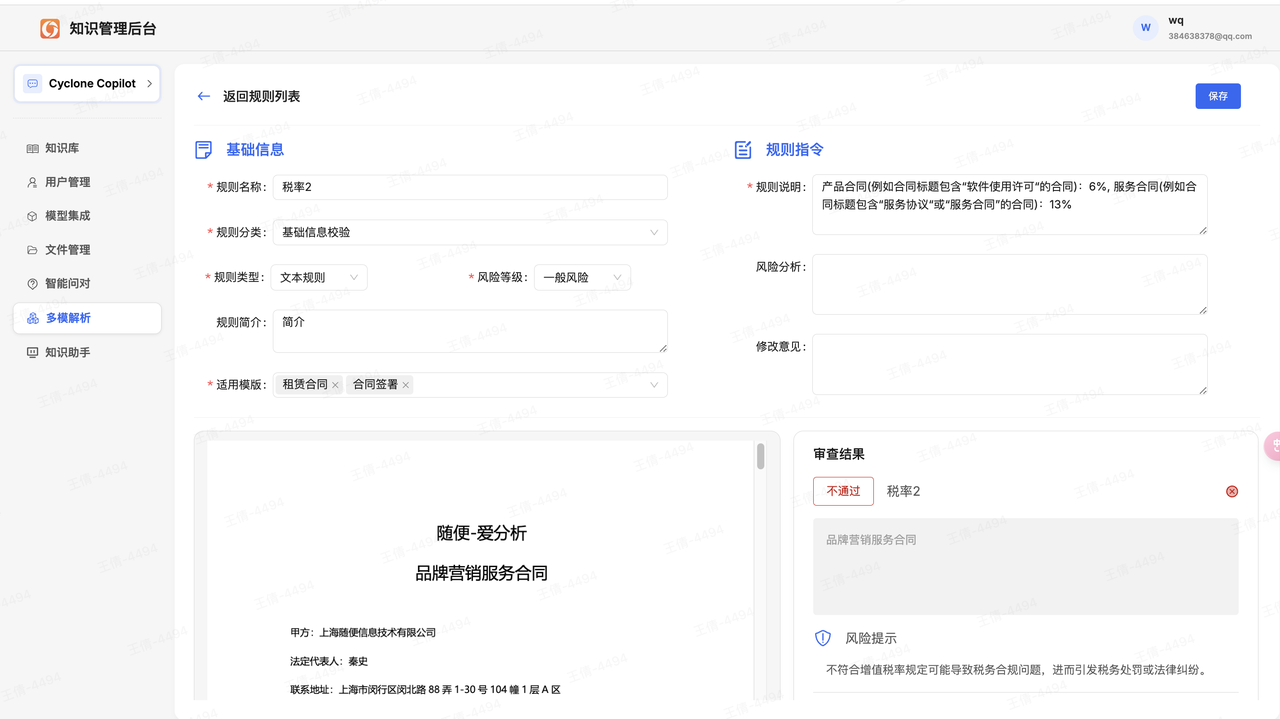
Task: Click the 基础信息 section icon
Action: (204, 150)
